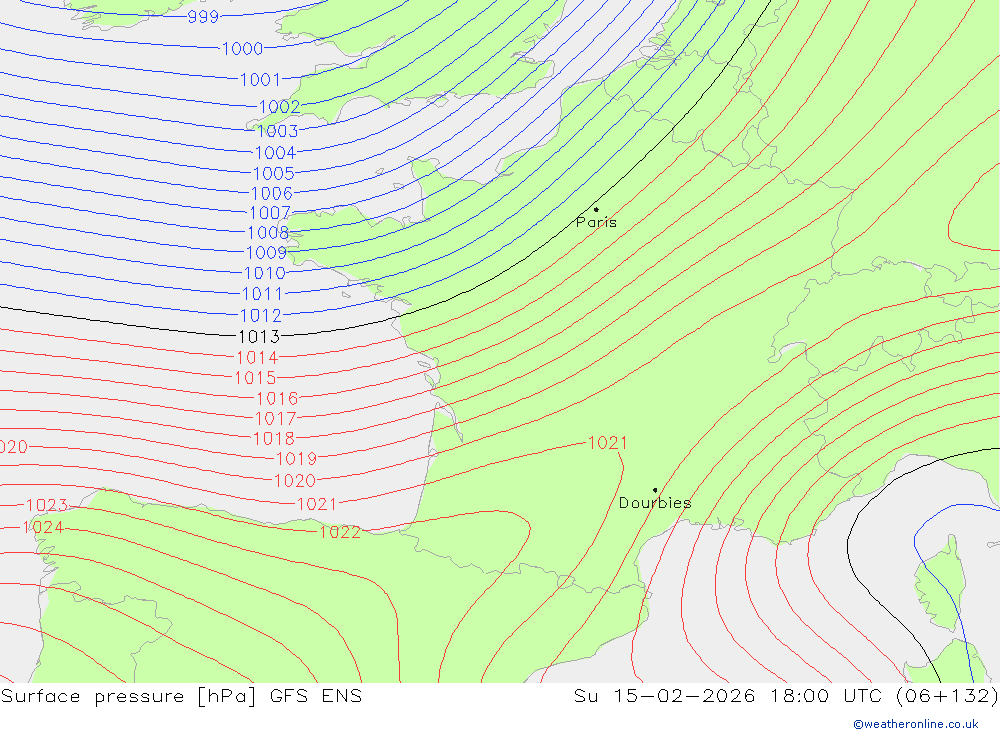Image resolution: width=1000 pixels, height=733 pixels.
Task: Click the 1009 isobar label
Action: point(266,253)
